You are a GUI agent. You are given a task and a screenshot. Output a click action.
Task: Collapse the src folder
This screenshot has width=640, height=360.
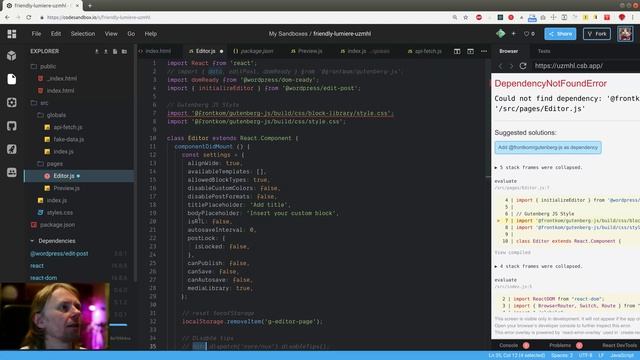[40, 103]
